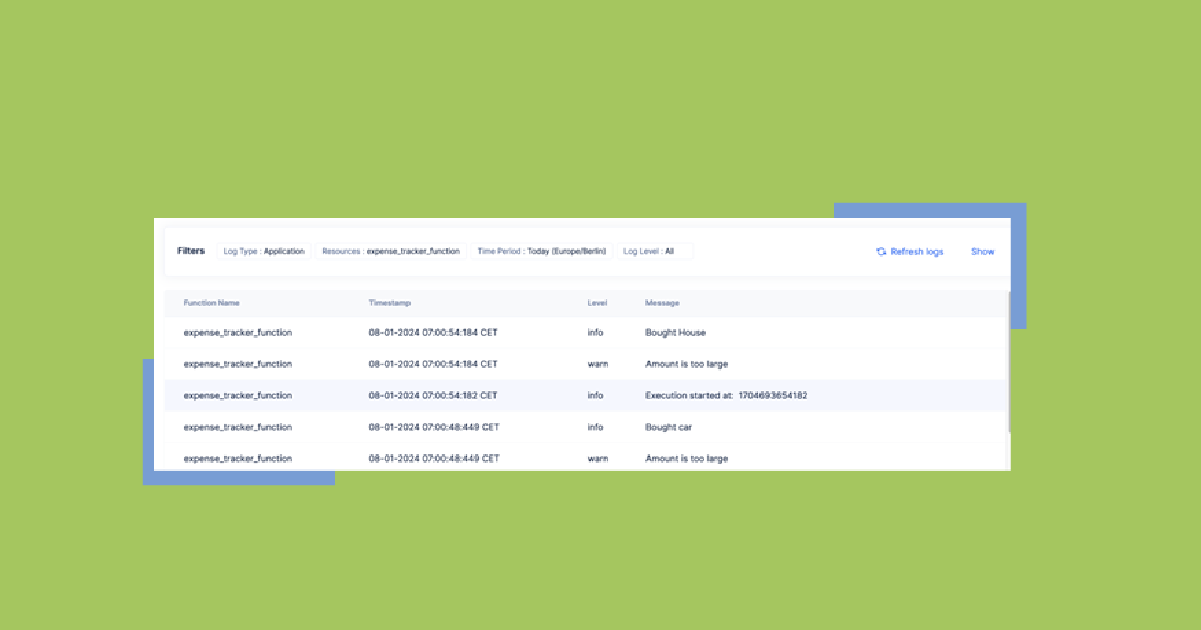Click the Execution started at: 1704693654182 message

(x=726, y=396)
